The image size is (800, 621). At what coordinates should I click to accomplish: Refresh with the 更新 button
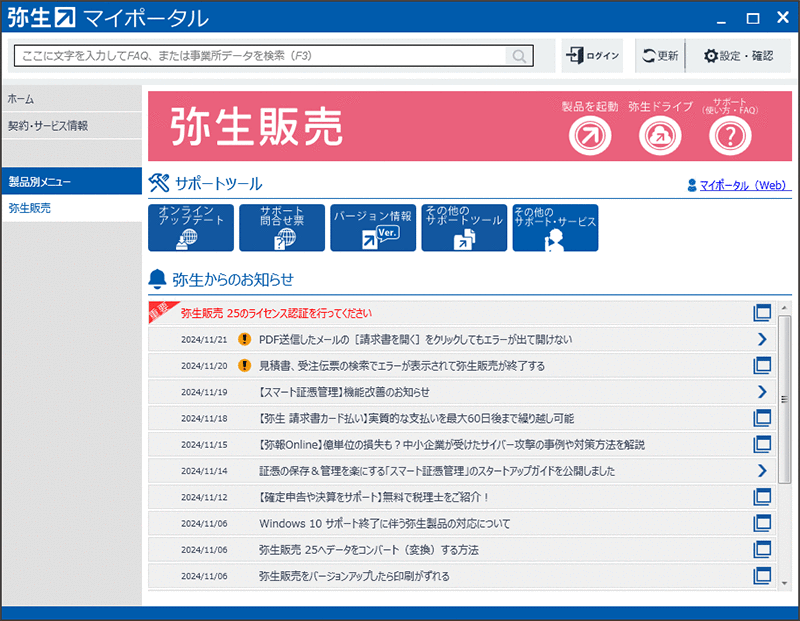coord(660,56)
